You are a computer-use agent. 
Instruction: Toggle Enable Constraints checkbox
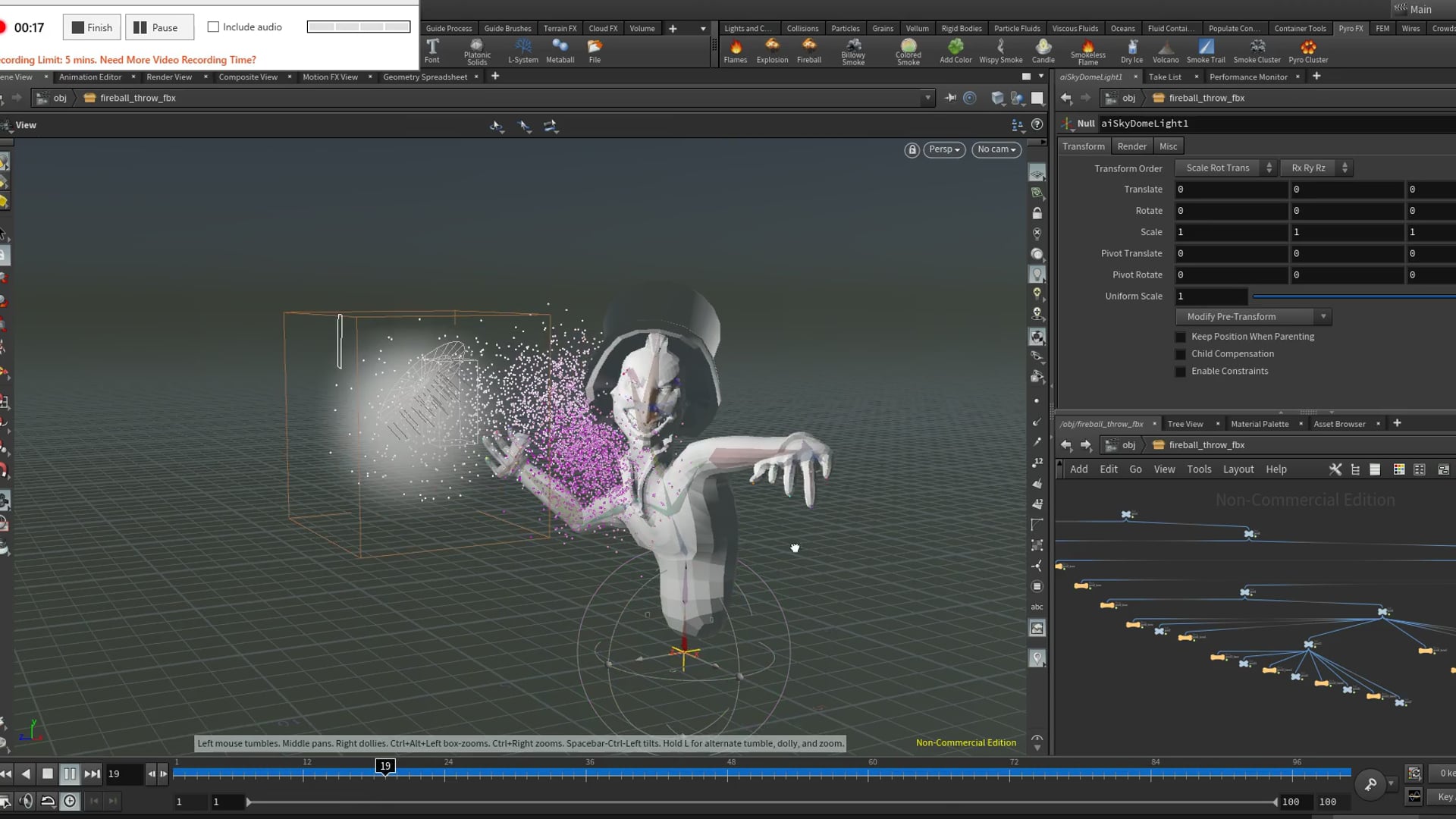point(1181,372)
